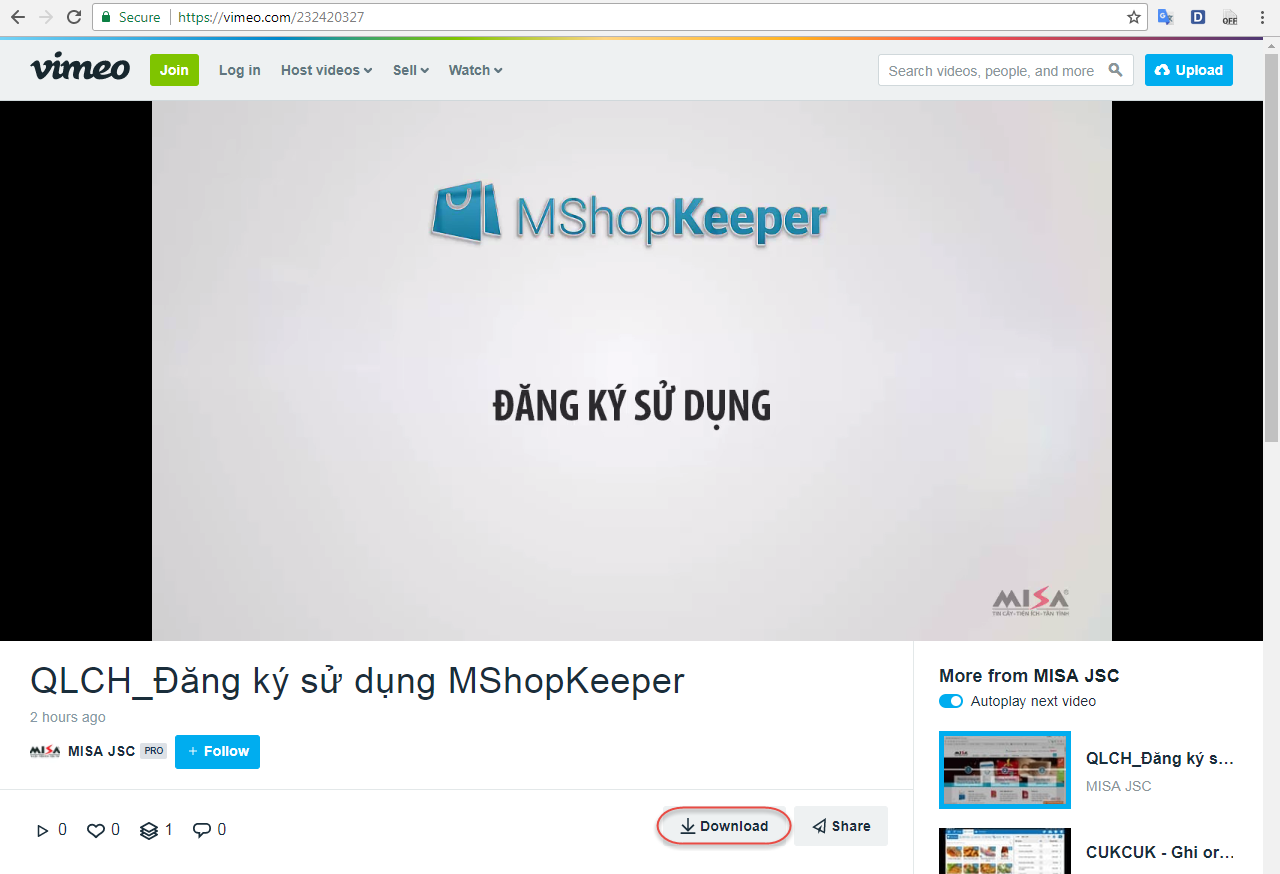Open the Share button
The image size is (1280, 874).
click(x=841, y=826)
